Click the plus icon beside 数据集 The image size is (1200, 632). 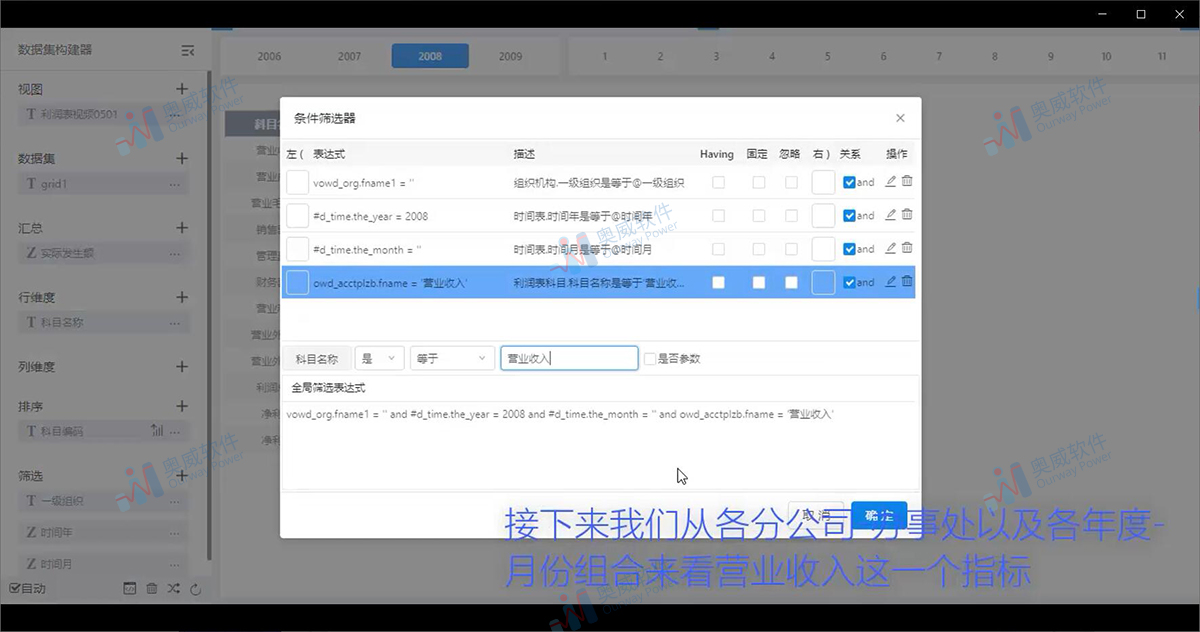point(182,158)
